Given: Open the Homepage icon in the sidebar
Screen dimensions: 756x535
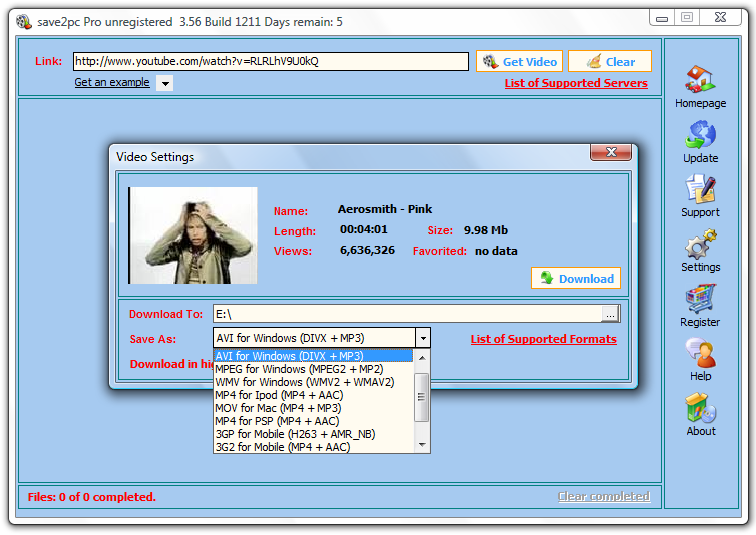Looking at the screenshot, I should [x=700, y=80].
